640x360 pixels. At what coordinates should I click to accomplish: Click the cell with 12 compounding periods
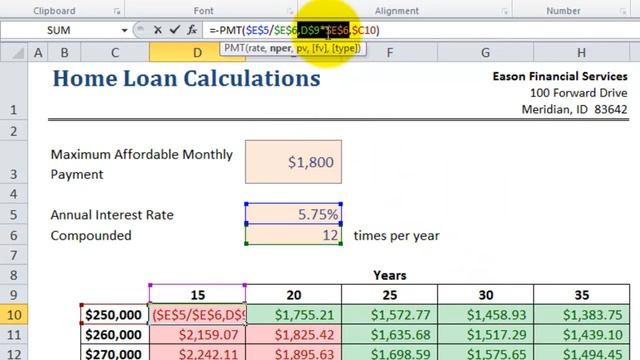click(x=293, y=235)
